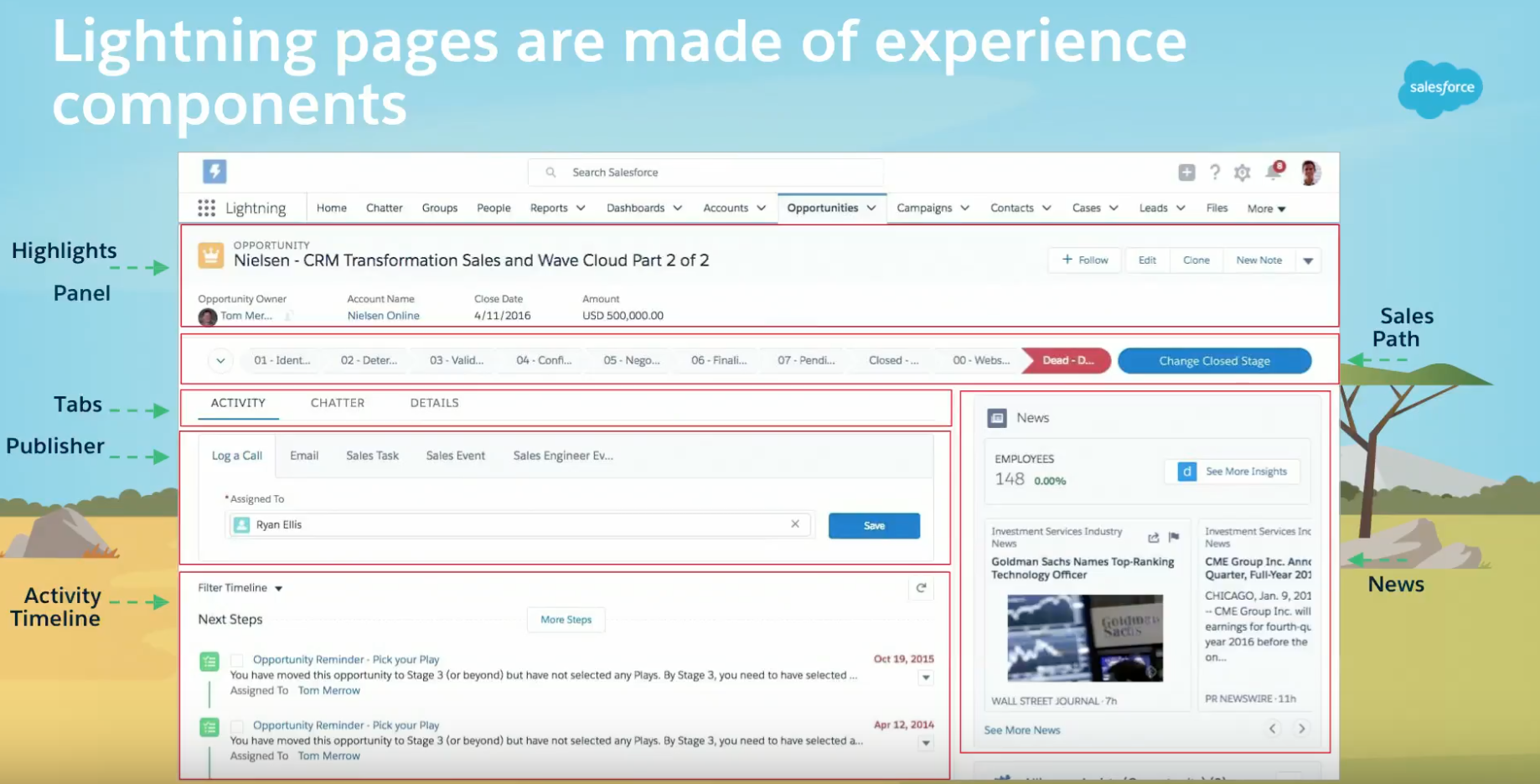Click the Search Salesforce field
This screenshot has height=784, width=1540.
pos(705,173)
